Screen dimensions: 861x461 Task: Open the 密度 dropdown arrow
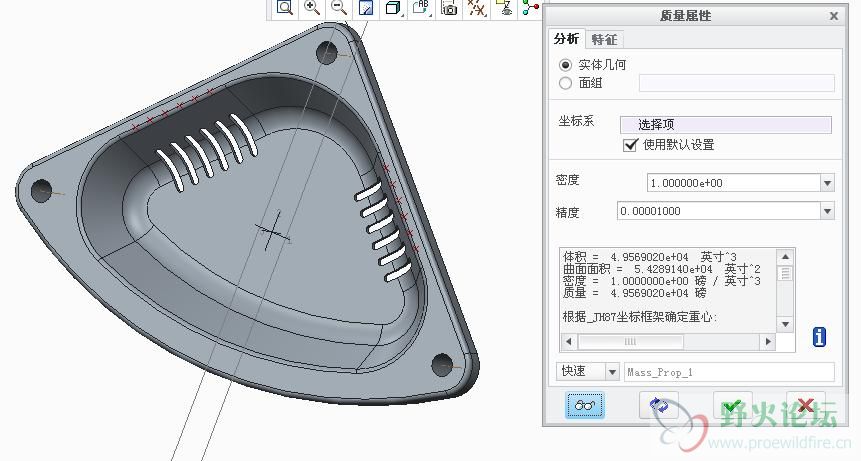[x=827, y=183]
